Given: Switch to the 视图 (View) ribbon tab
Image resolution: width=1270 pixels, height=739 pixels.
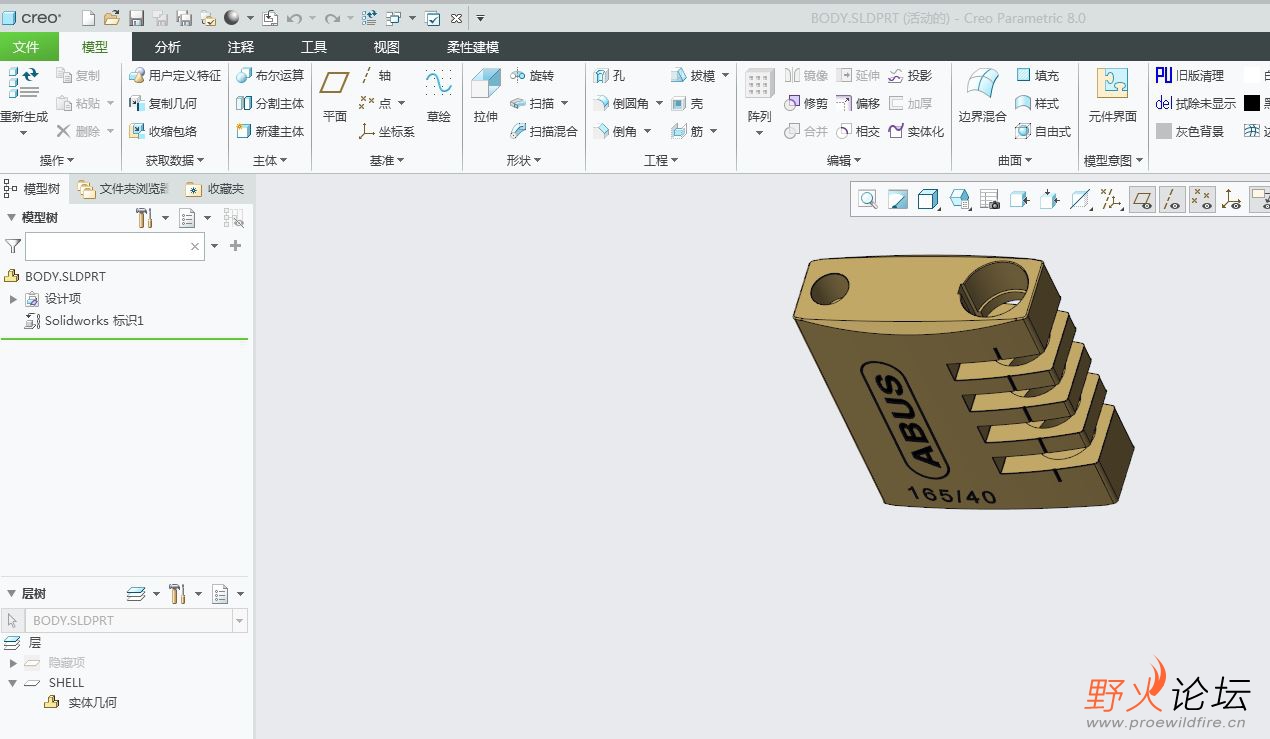Looking at the screenshot, I should tap(386, 47).
